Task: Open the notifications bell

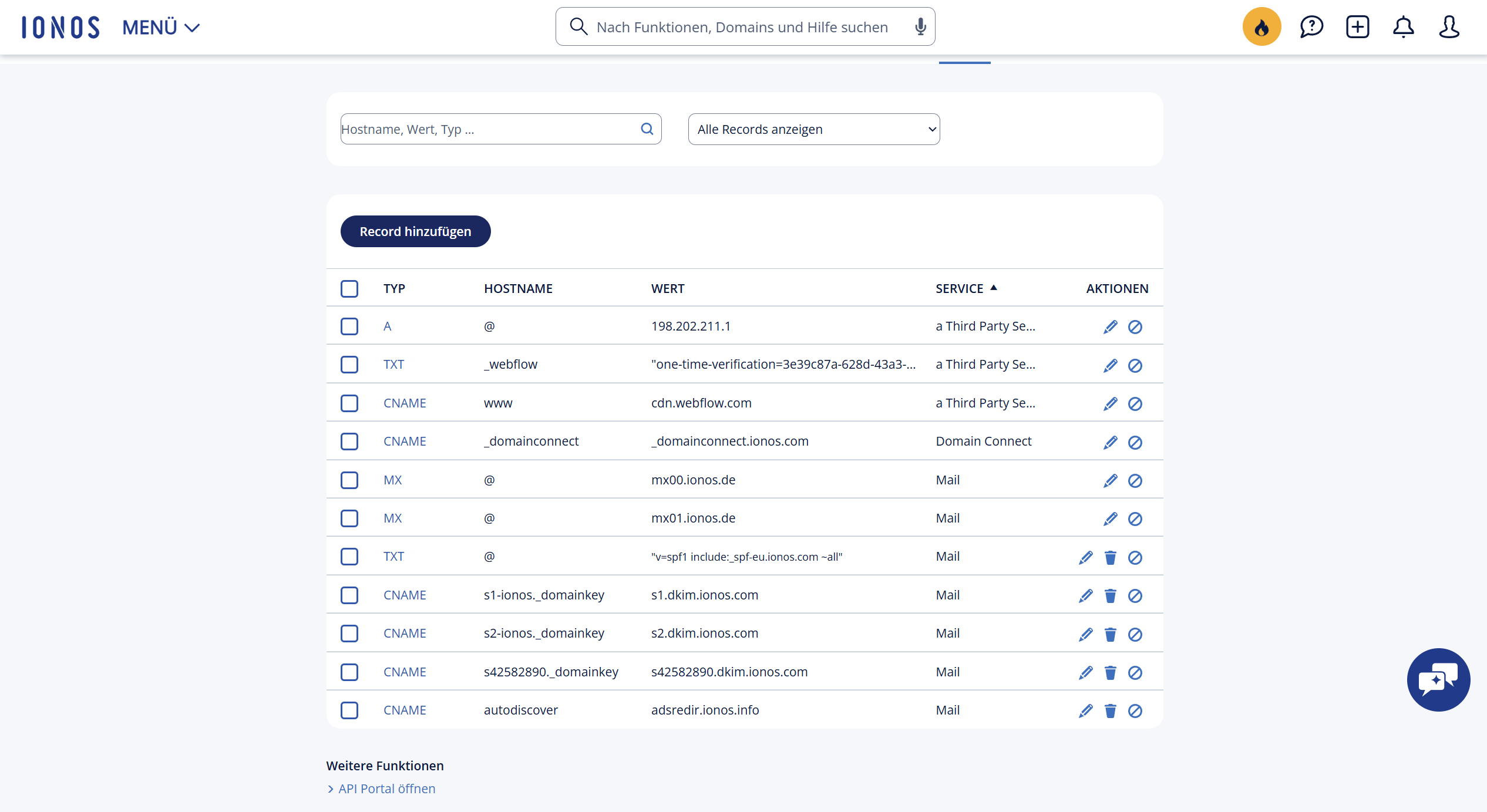Action: (x=1403, y=27)
